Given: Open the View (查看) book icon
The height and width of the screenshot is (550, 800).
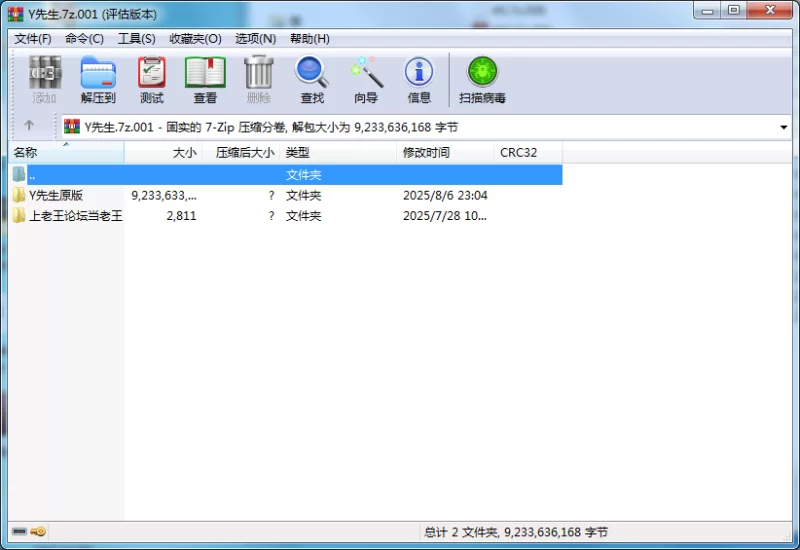Looking at the screenshot, I should pos(205,79).
